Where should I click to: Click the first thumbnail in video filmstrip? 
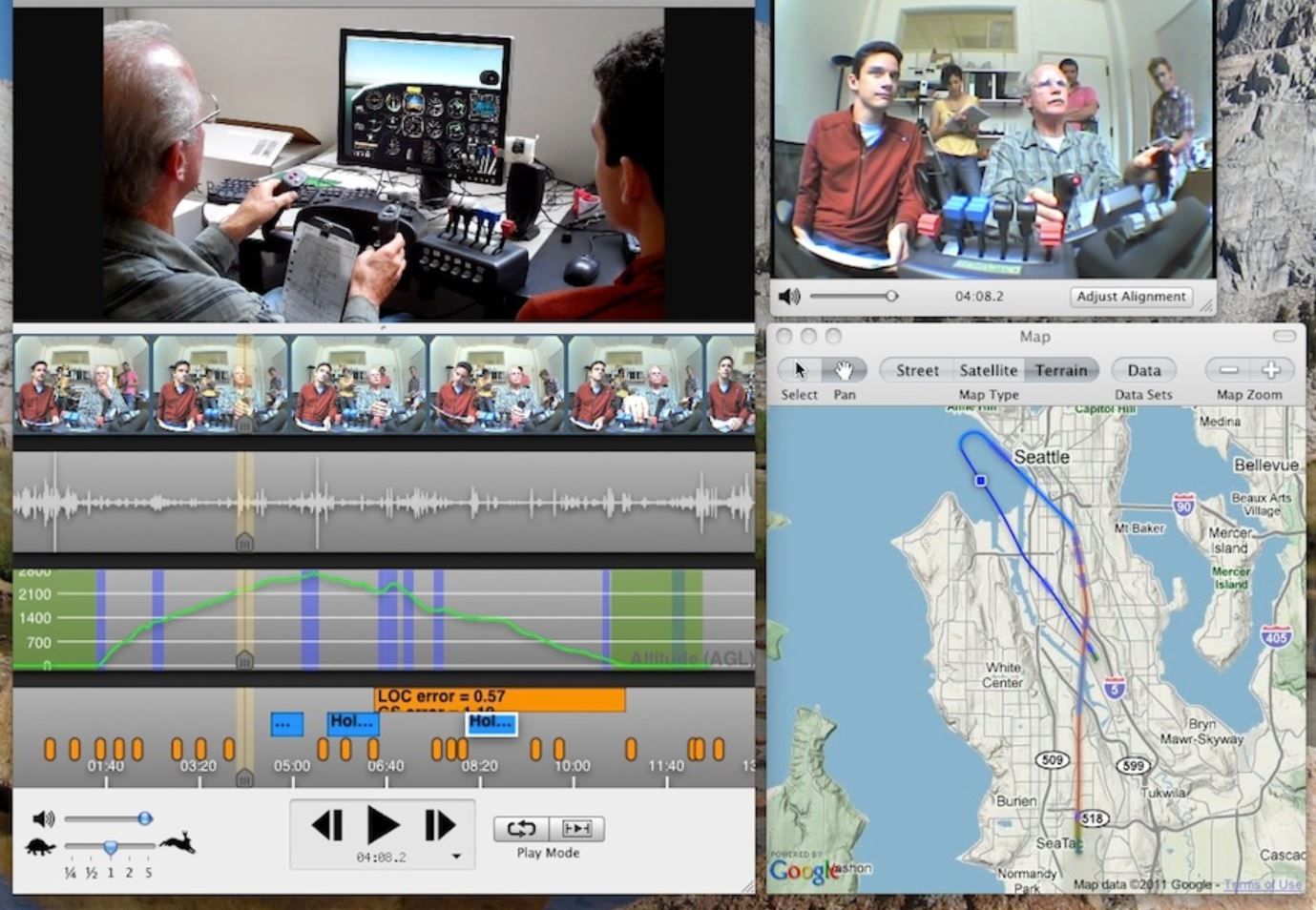[81, 383]
